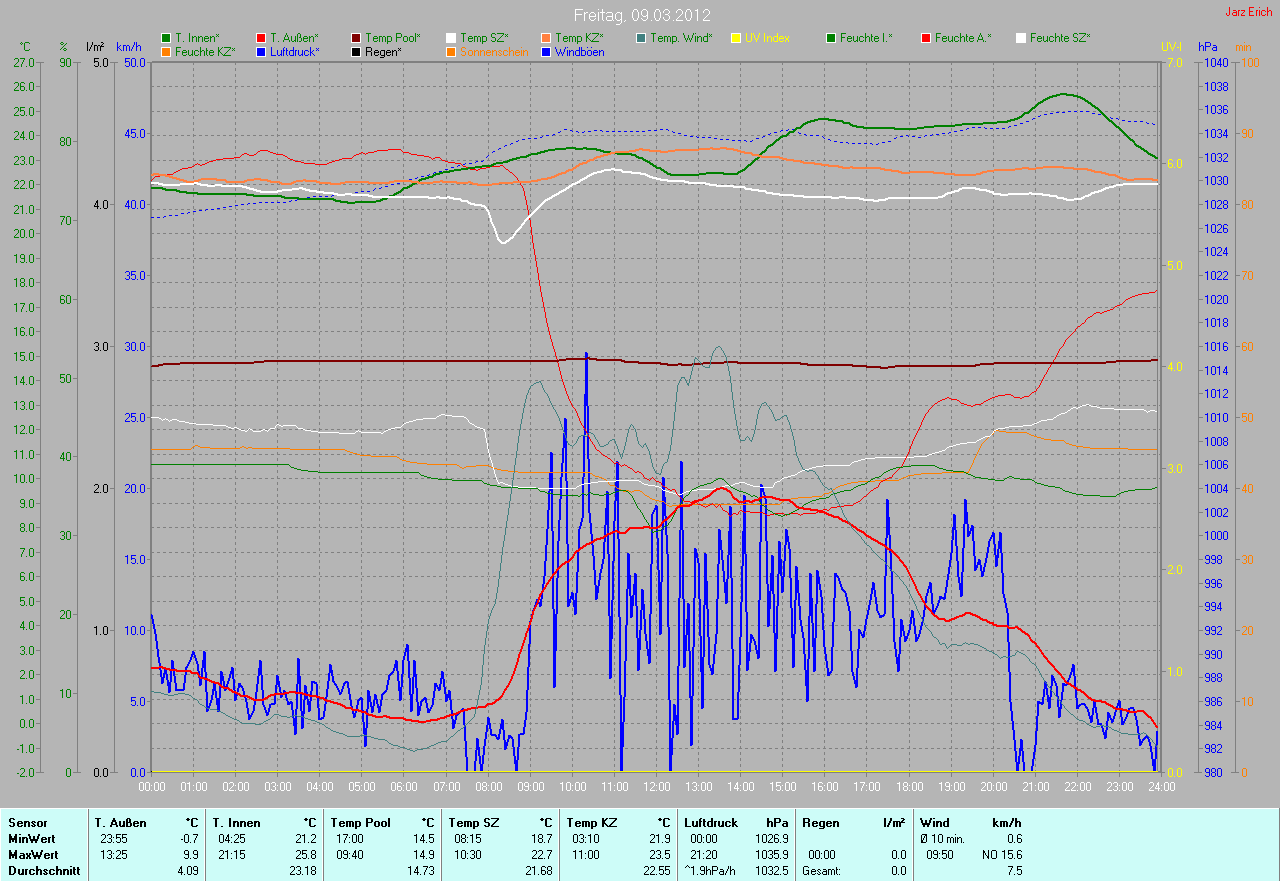The width and height of the screenshot is (1280, 881).
Task: Click the yellow UV Index legend marker
Action: [736, 38]
